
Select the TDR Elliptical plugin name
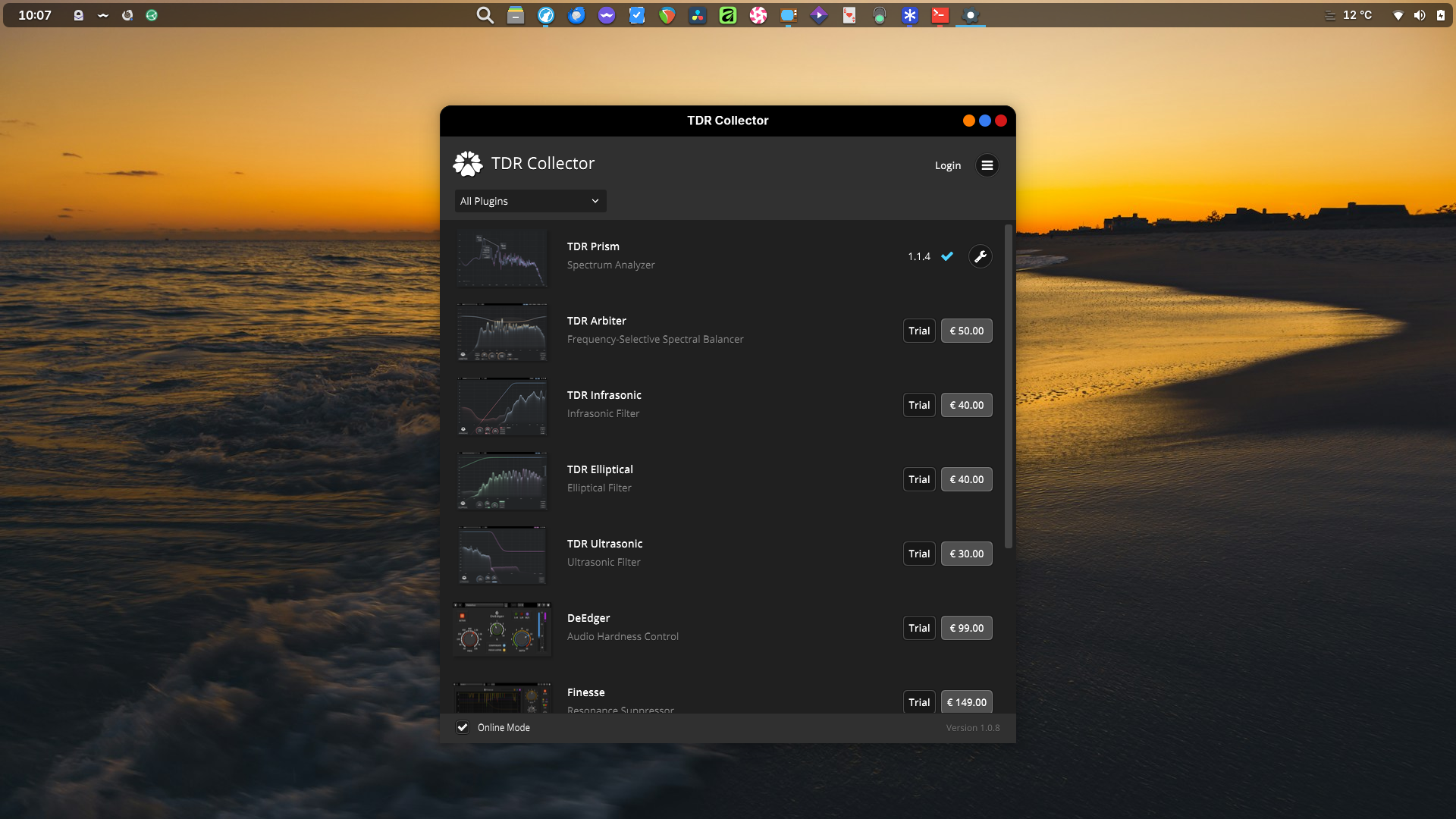[600, 469]
